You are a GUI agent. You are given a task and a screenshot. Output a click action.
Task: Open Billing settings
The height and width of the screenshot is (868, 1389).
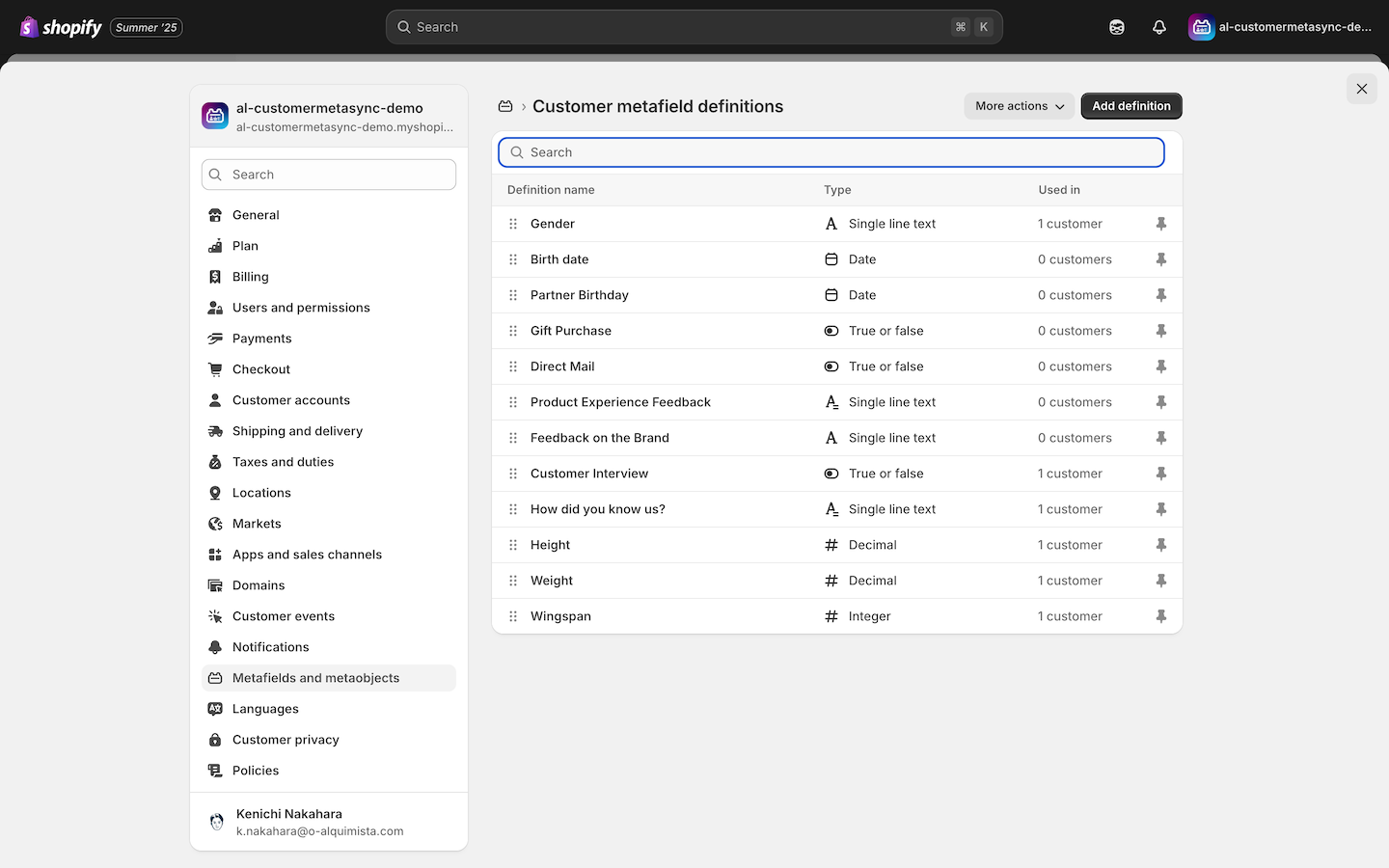[329, 277]
